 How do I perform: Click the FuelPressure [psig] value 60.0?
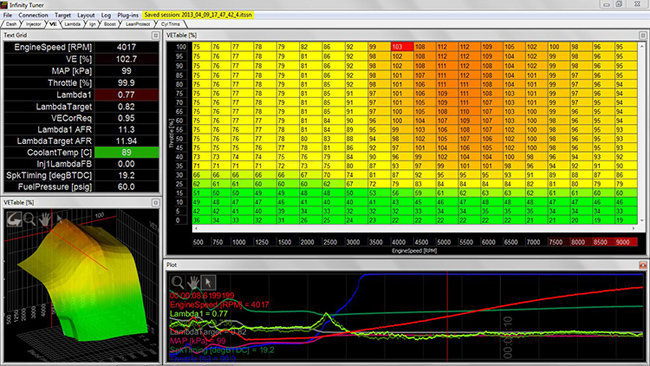(x=126, y=187)
